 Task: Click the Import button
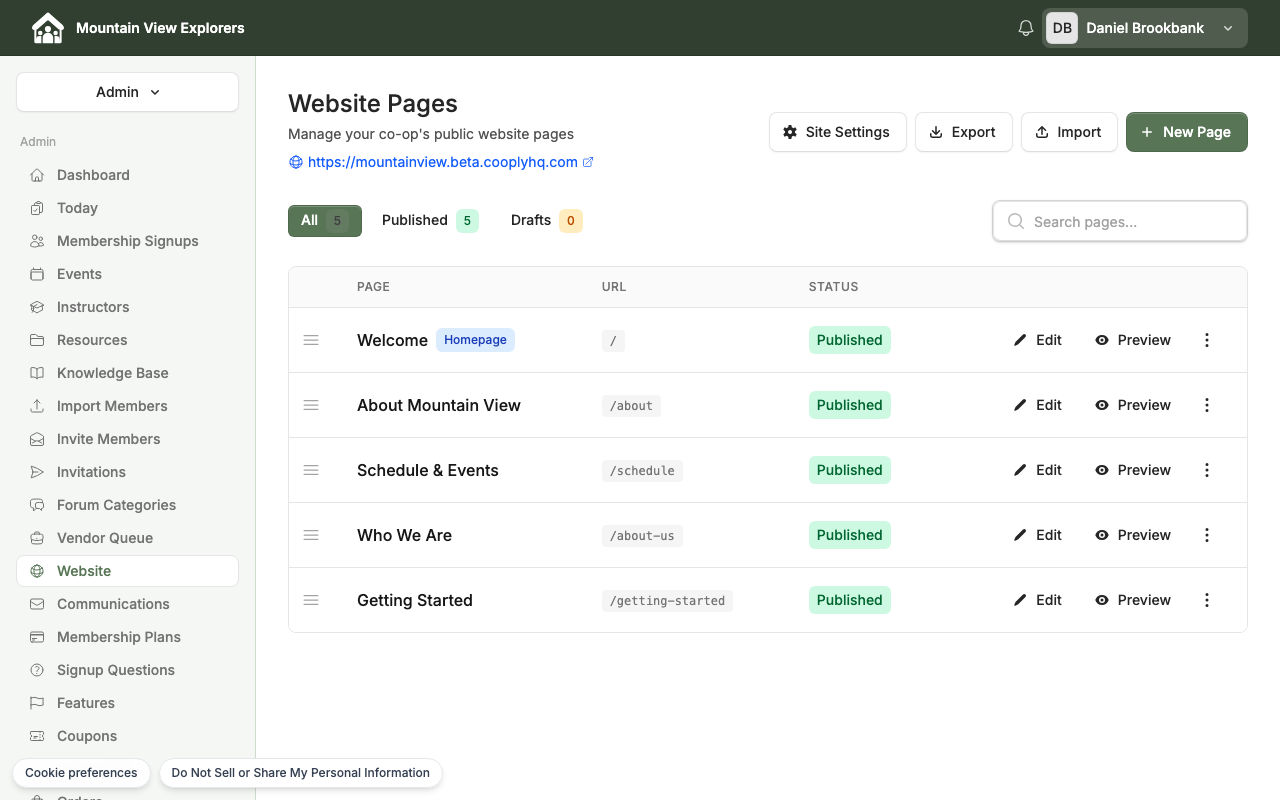coord(1069,132)
